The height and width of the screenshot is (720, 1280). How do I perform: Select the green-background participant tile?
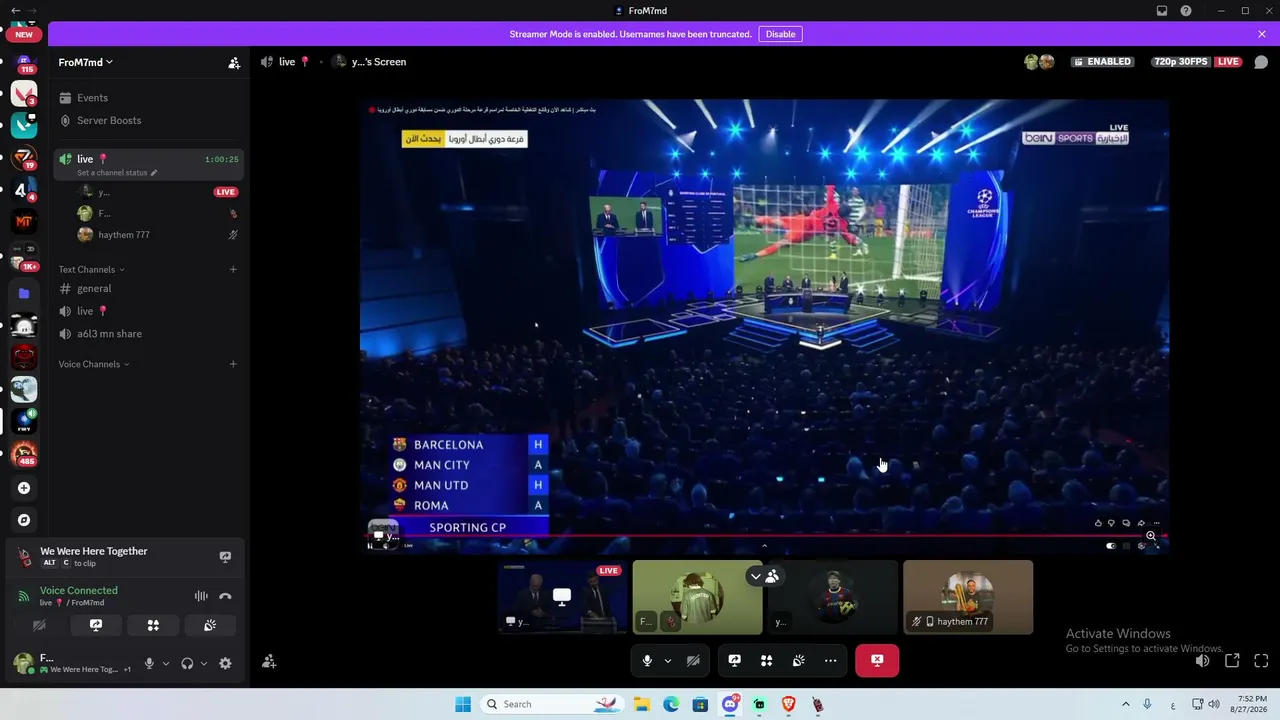click(x=698, y=597)
